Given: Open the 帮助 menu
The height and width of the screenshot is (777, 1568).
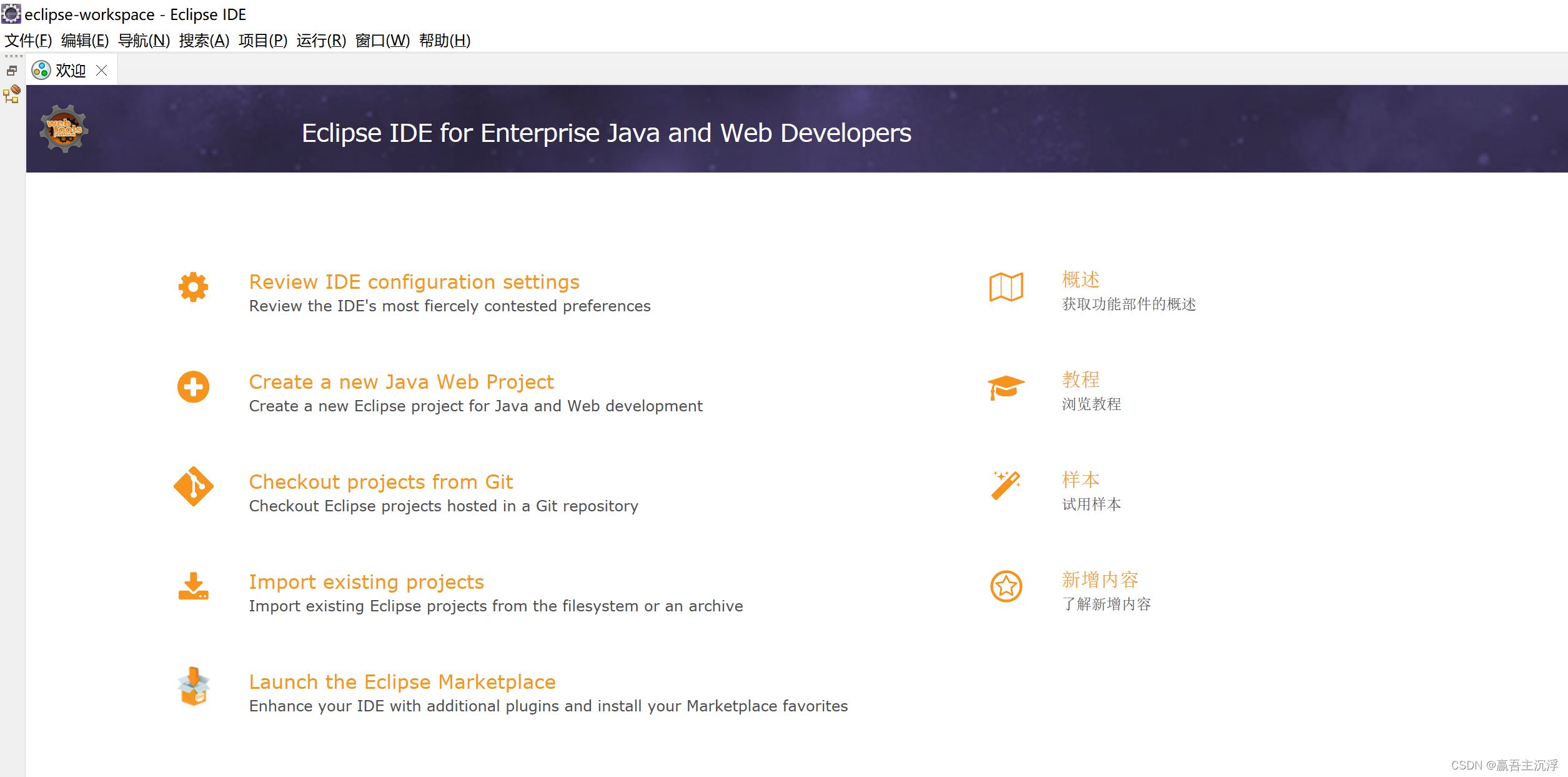Looking at the screenshot, I should [x=444, y=41].
